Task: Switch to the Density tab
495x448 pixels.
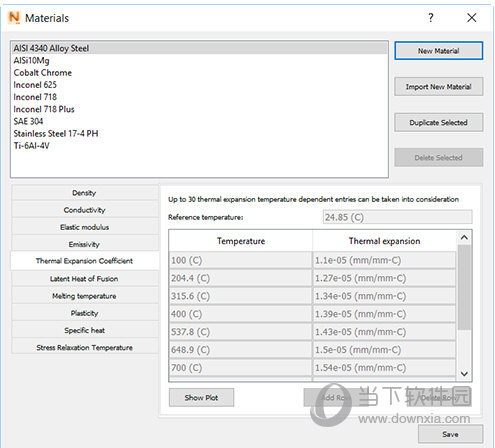Action: (x=84, y=193)
